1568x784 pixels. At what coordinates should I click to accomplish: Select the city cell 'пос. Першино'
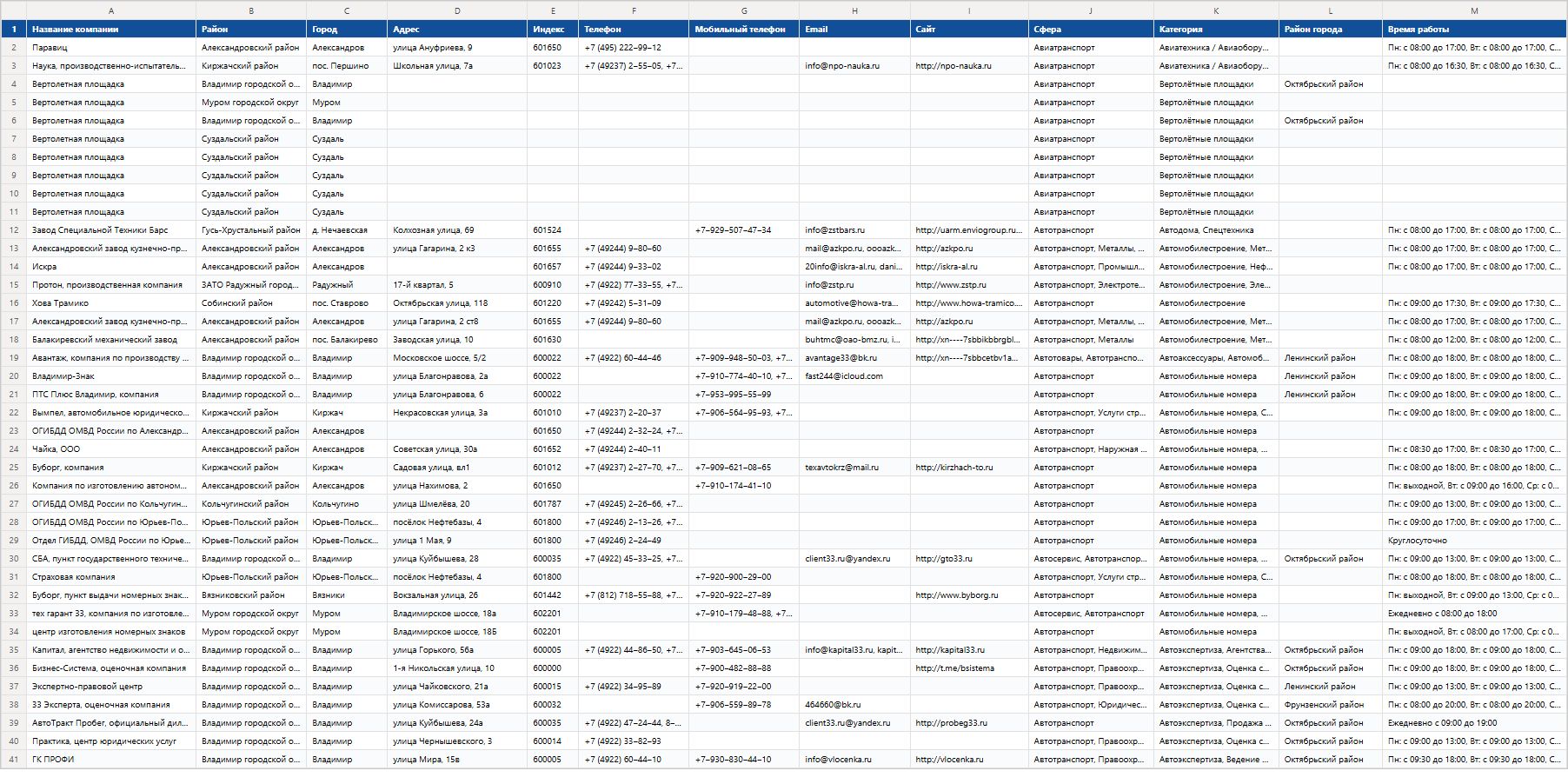[347, 66]
